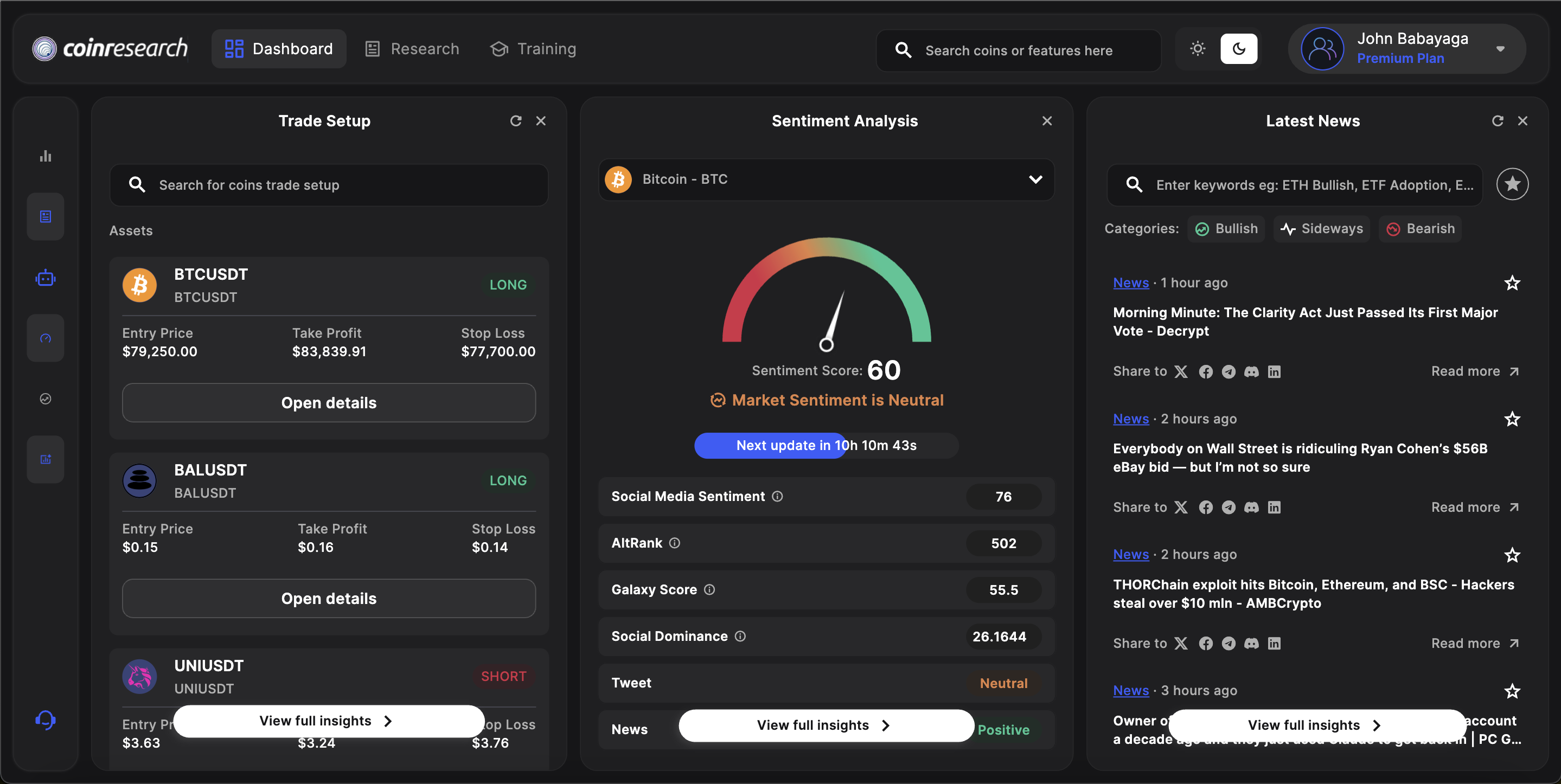The image size is (1561, 784).
Task: Click the Premium Plan label
Action: (x=1400, y=59)
